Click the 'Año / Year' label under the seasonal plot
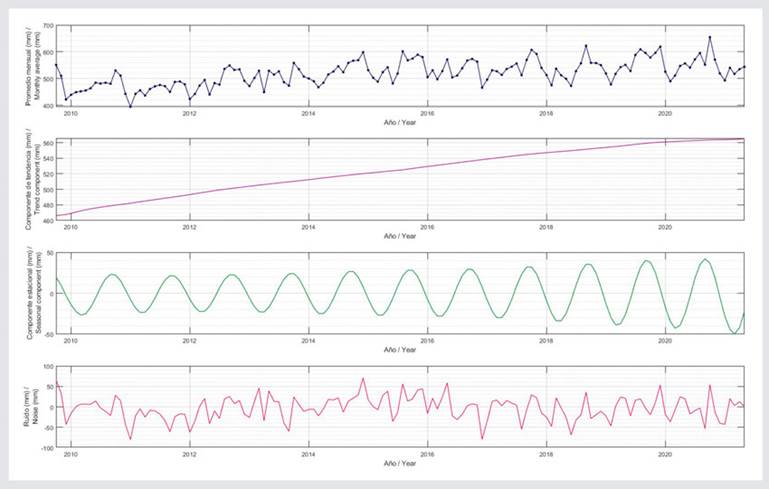 pyautogui.click(x=401, y=350)
